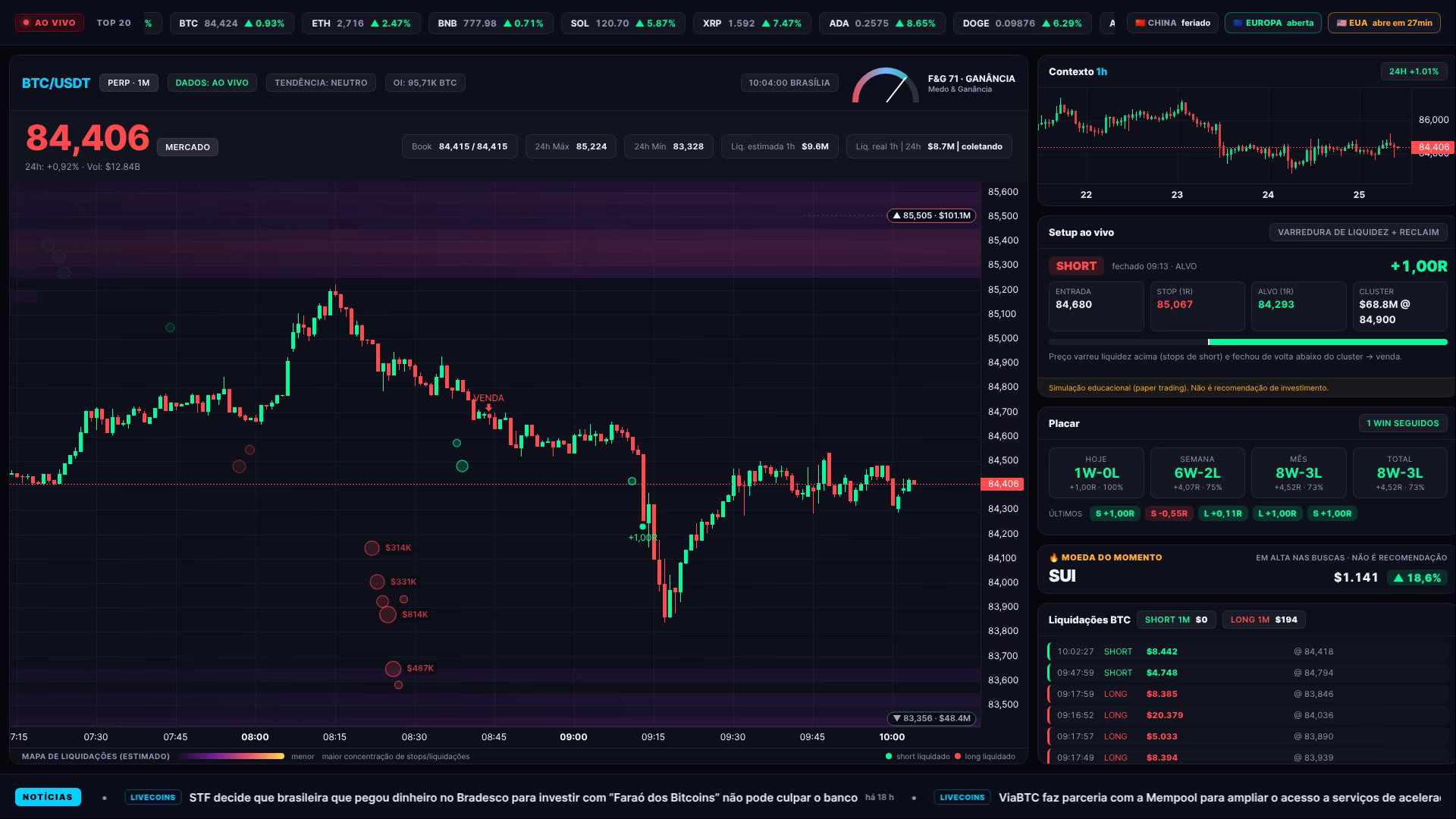The image size is (1456, 819).
Task: Click the 85,505 · $101.1M upper liquidity label
Action: click(x=931, y=215)
